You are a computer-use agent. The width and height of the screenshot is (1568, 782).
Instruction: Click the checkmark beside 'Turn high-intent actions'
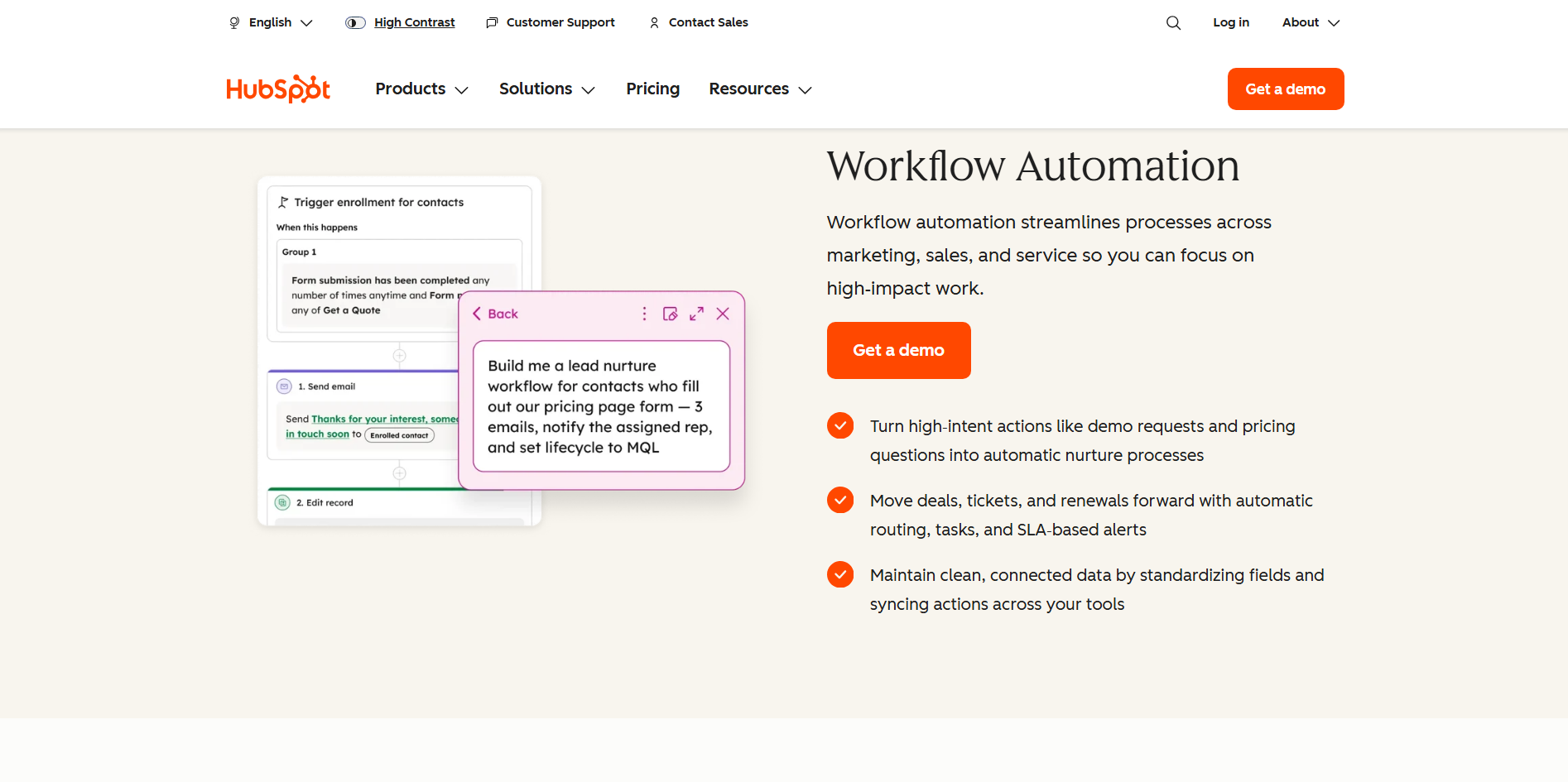(x=840, y=425)
